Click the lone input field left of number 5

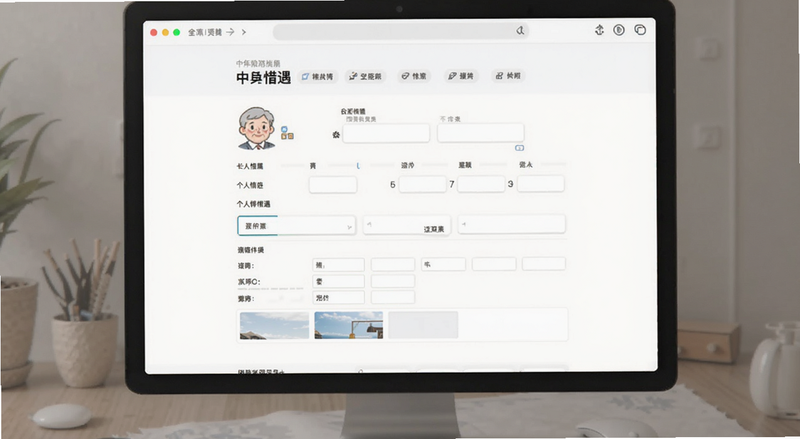(x=333, y=184)
